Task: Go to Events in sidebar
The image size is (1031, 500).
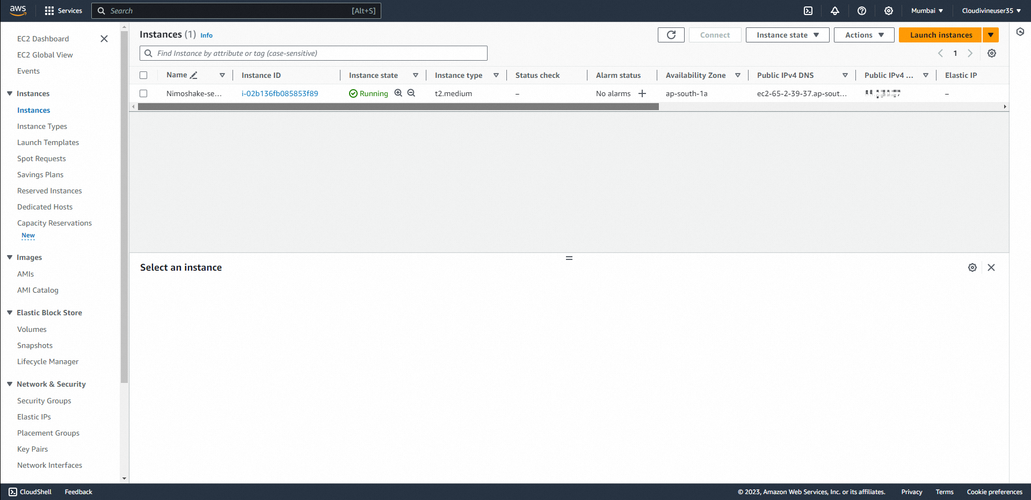Action: click(x=28, y=71)
